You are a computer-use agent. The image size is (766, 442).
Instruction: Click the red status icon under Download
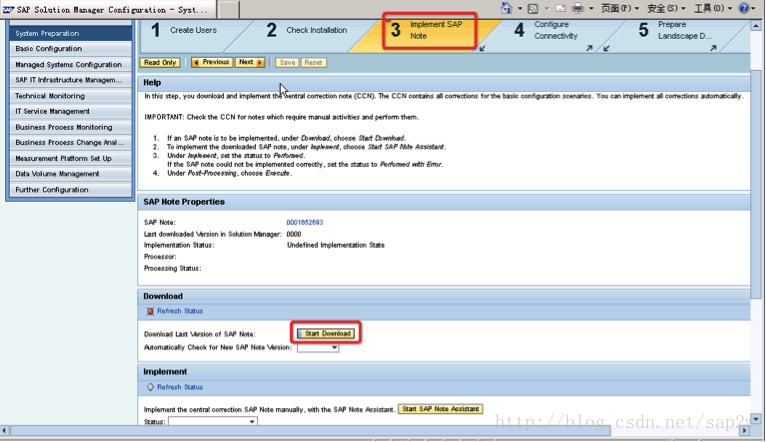(x=150, y=311)
